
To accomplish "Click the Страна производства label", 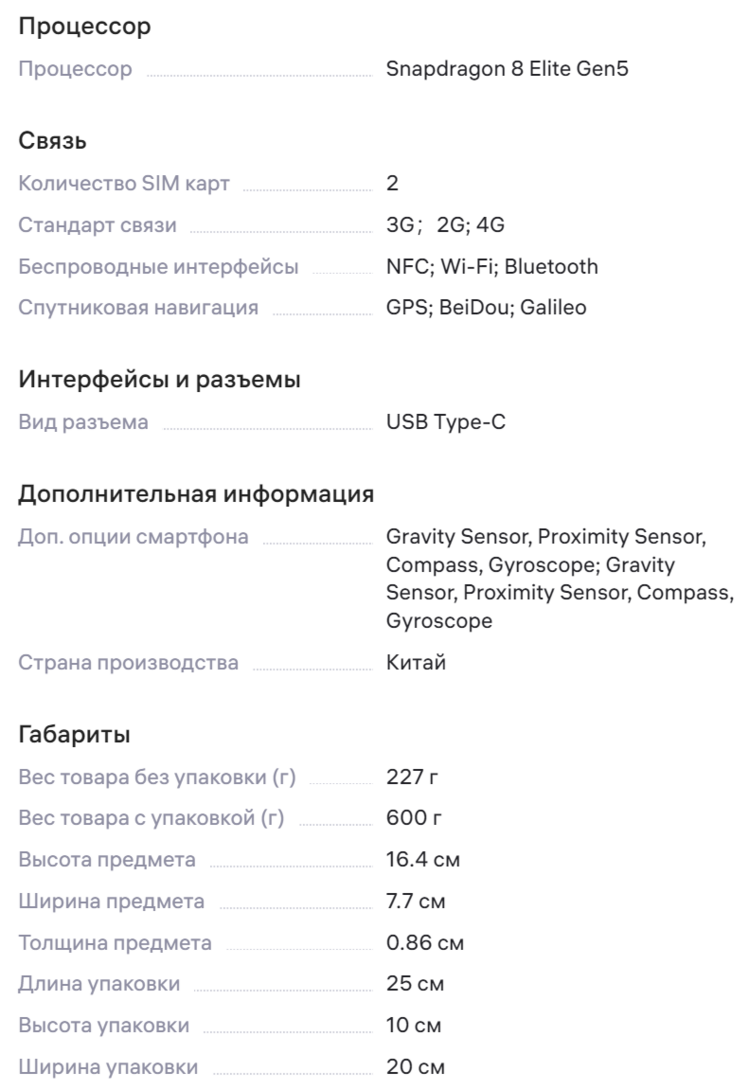I will pyautogui.click(x=129, y=663).
